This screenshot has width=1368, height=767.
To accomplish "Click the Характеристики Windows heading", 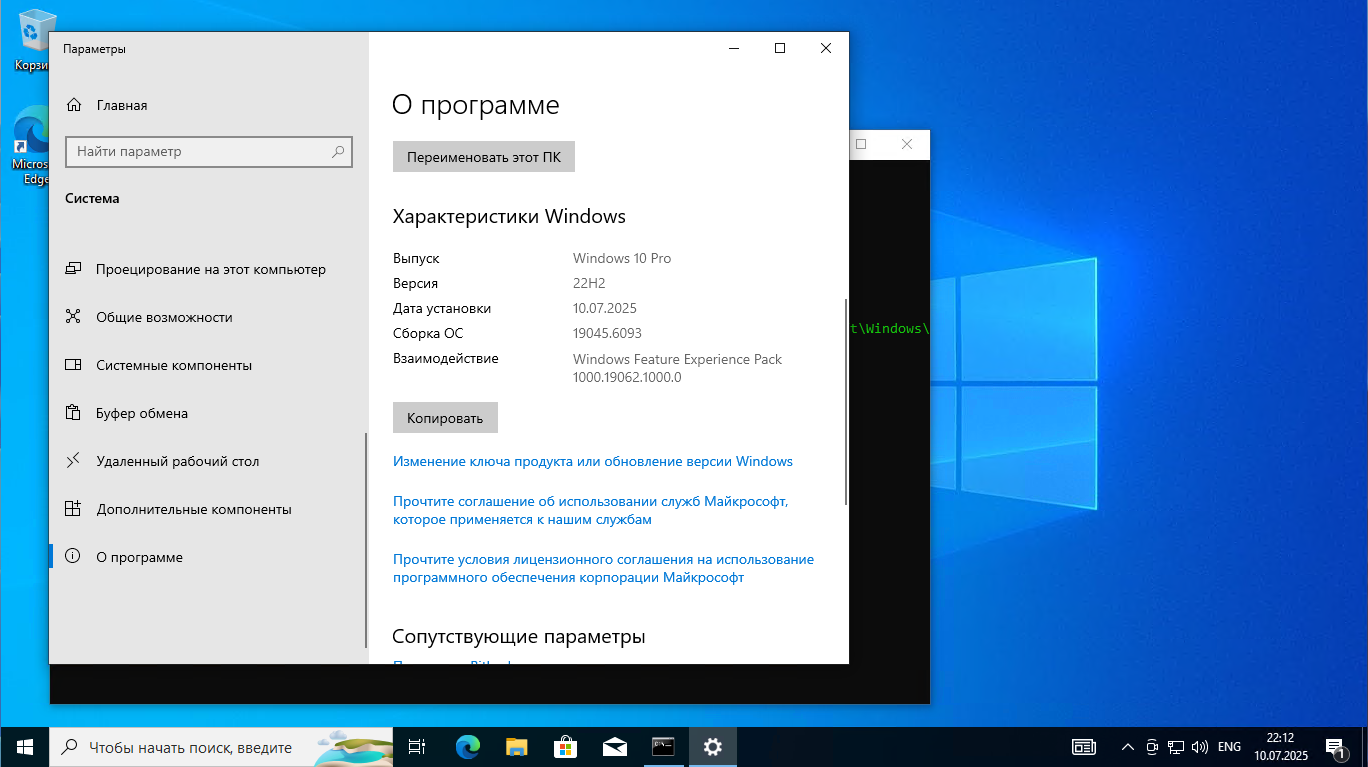I will 509,216.
